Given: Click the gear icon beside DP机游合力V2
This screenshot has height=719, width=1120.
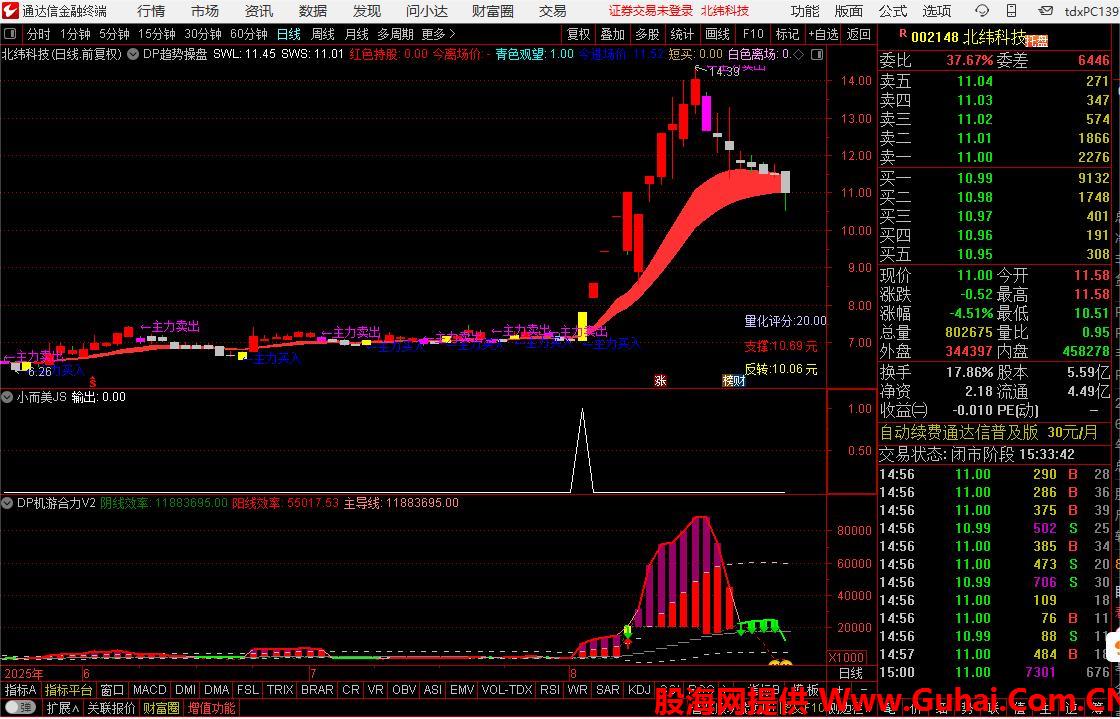Looking at the screenshot, I should click(9, 503).
